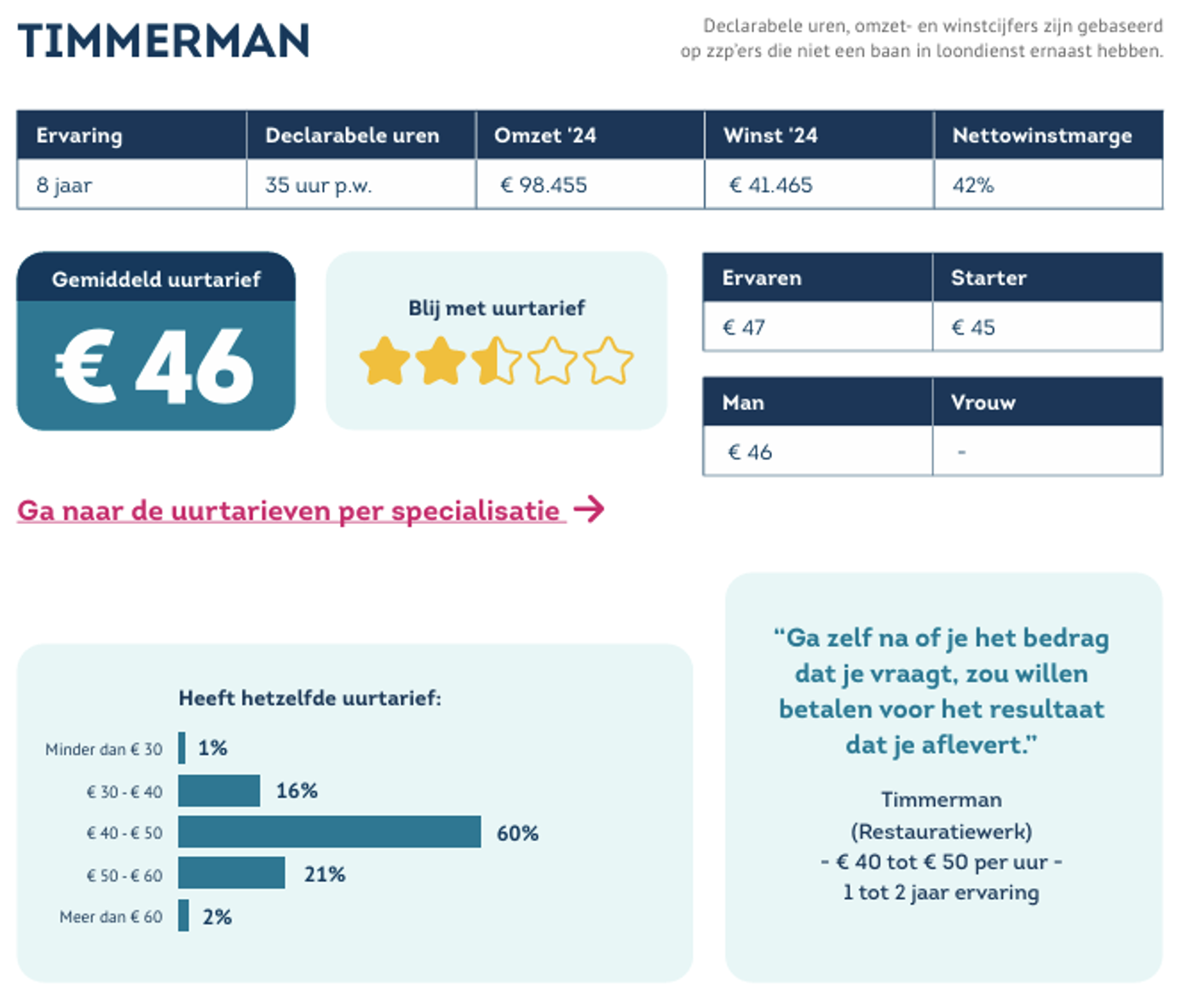
Task: Open the uurtarieven per specialisatie link
Action: click(291, 510)
